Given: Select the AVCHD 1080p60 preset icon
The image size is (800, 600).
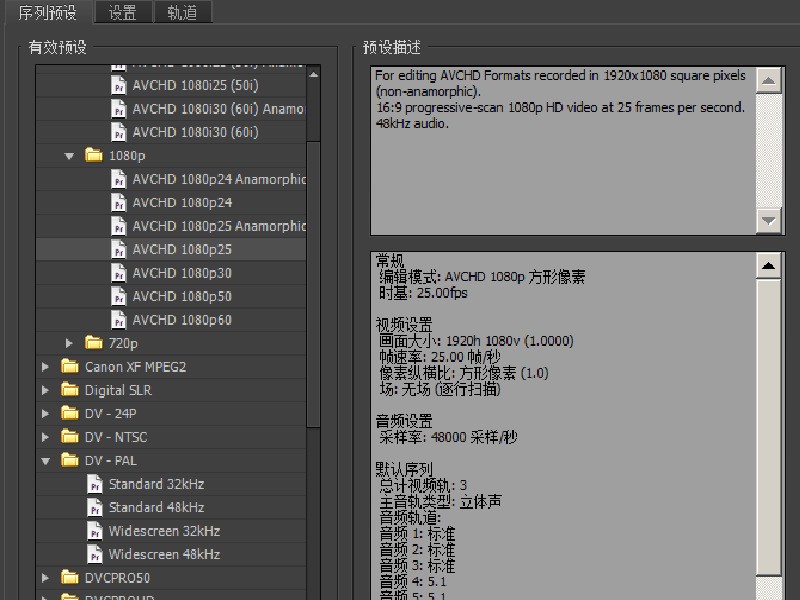Looking at the screenshot, I should [x=119, y=319].
